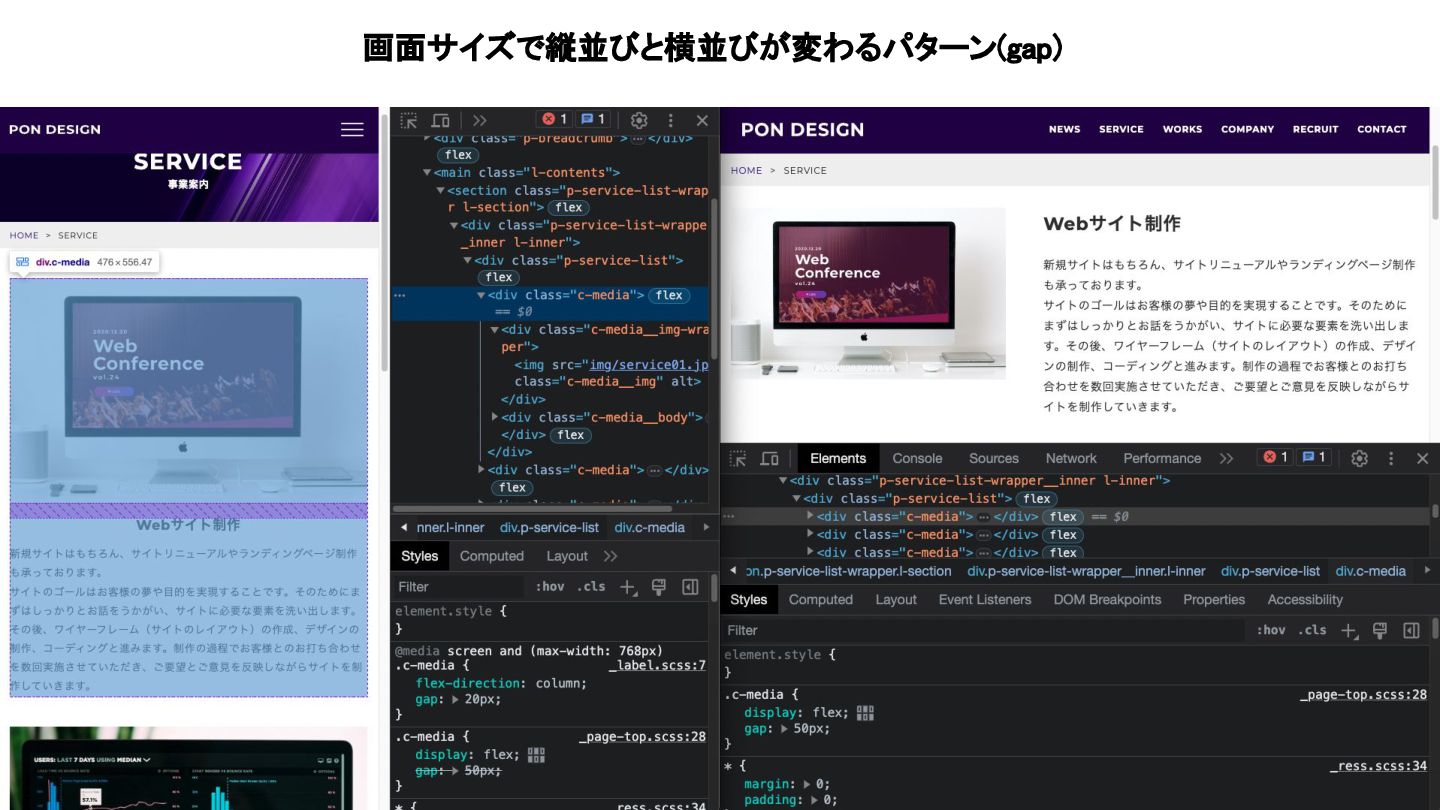This screenshot has height=810, width=1440.
Task: Toggle :hov element state in the right Styles pane
Action: [1271, 631]
